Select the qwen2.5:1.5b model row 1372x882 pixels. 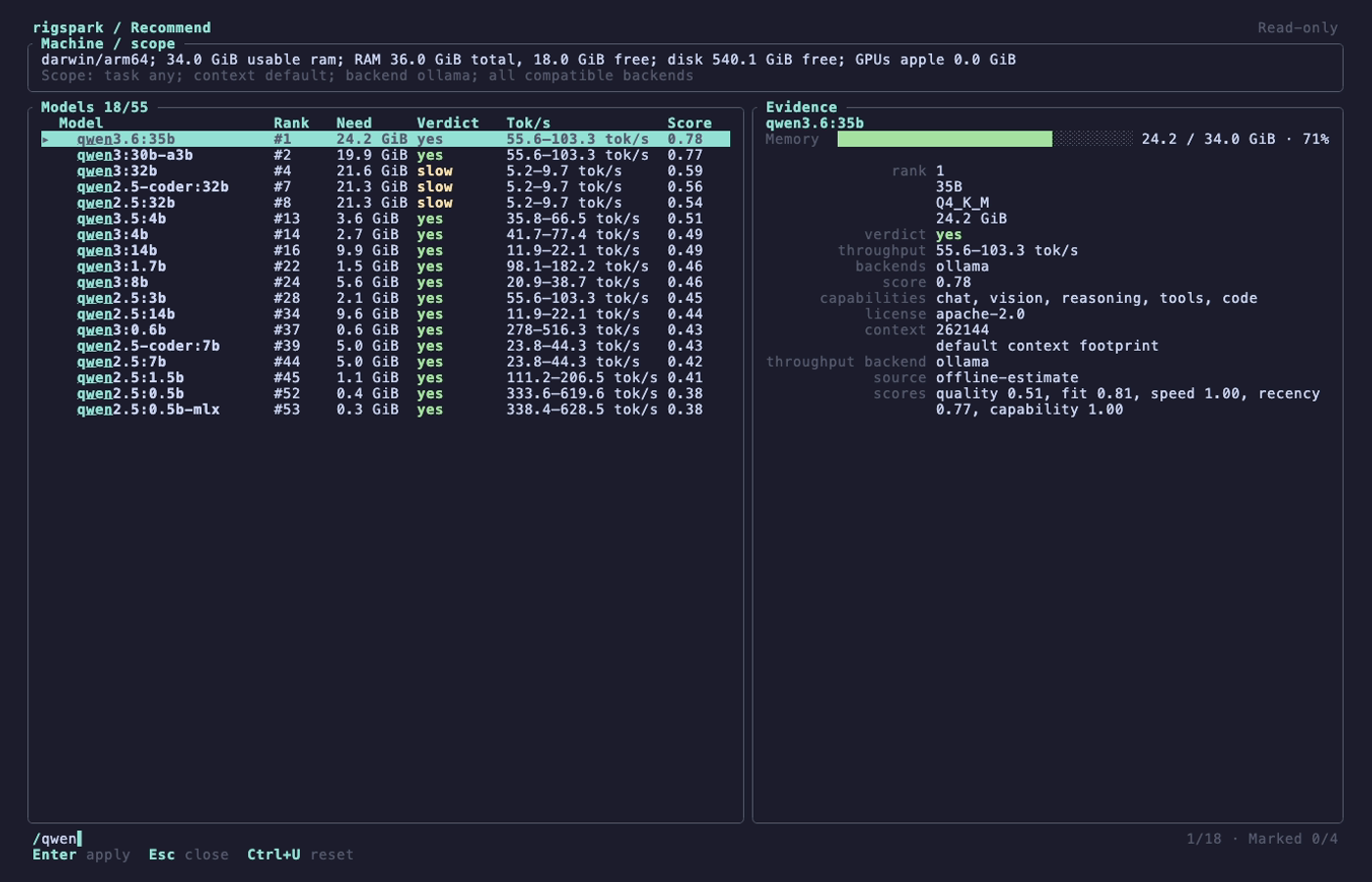click(385, 377)
